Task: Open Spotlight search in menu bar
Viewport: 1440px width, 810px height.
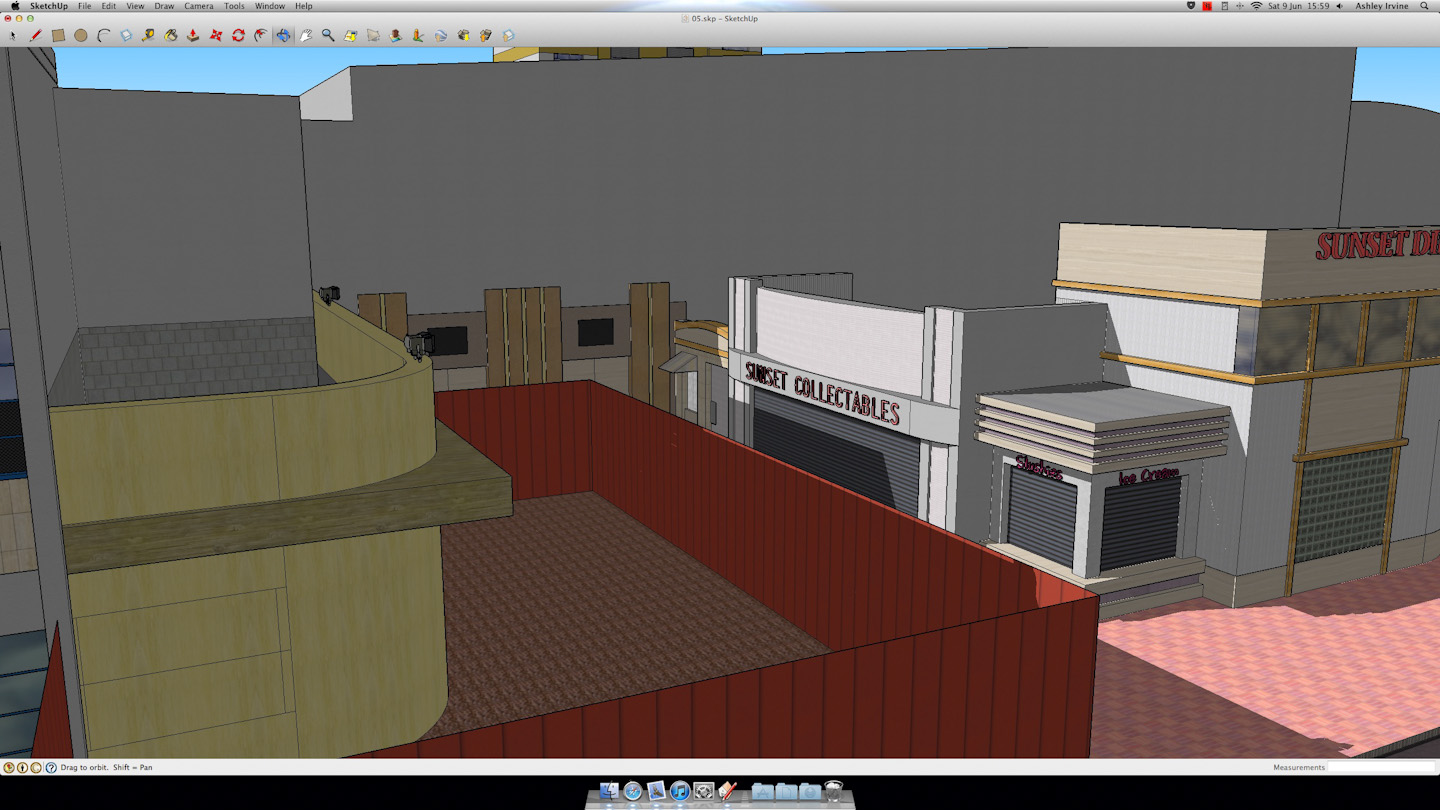Action: coord(1425,6)
